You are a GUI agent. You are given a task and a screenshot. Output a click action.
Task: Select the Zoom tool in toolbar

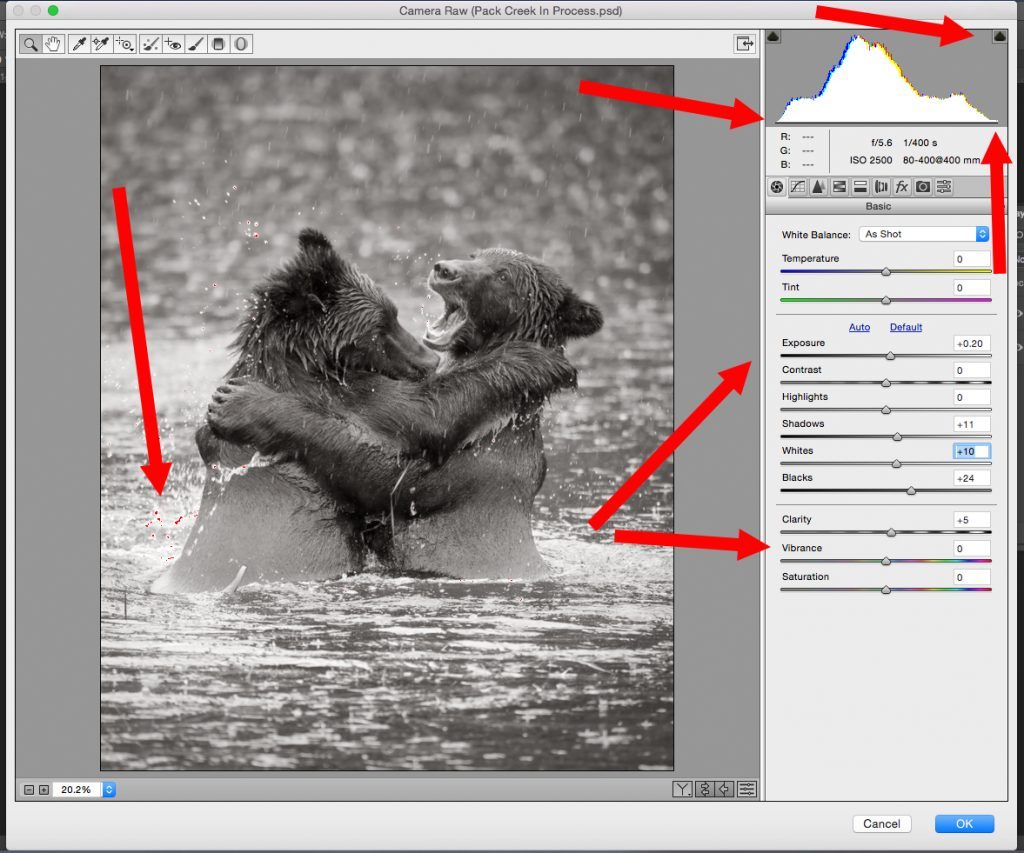[31, 44]
